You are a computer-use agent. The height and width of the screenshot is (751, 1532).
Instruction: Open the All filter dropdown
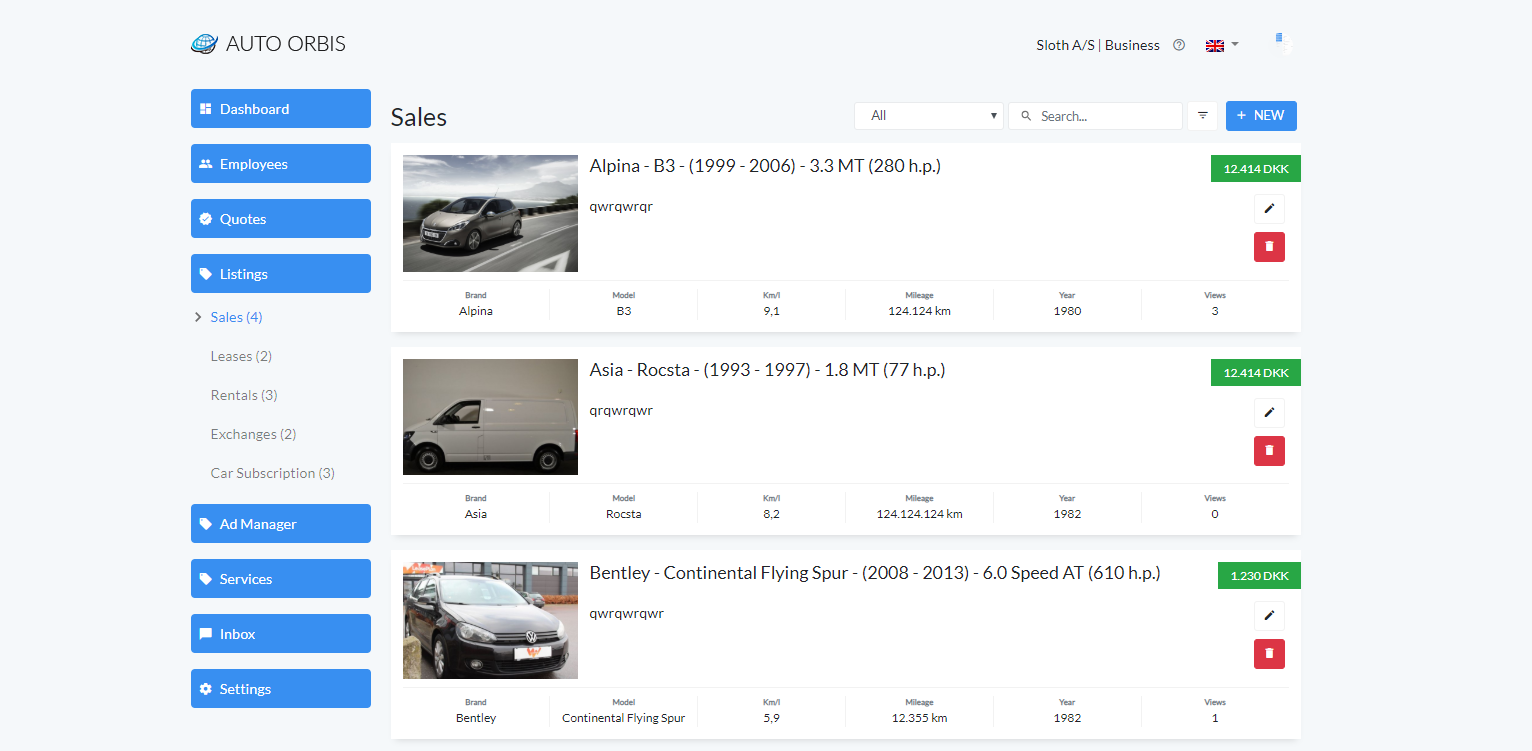tap(929, 116)
